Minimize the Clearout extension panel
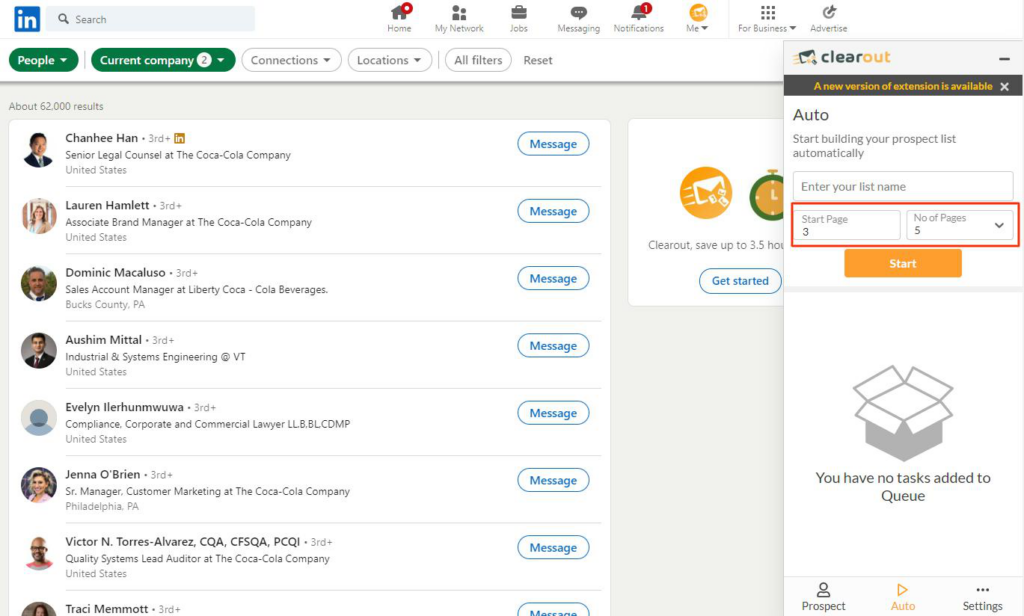The width and height of the screenshot is (1024, 616). tap(1004, 59)
